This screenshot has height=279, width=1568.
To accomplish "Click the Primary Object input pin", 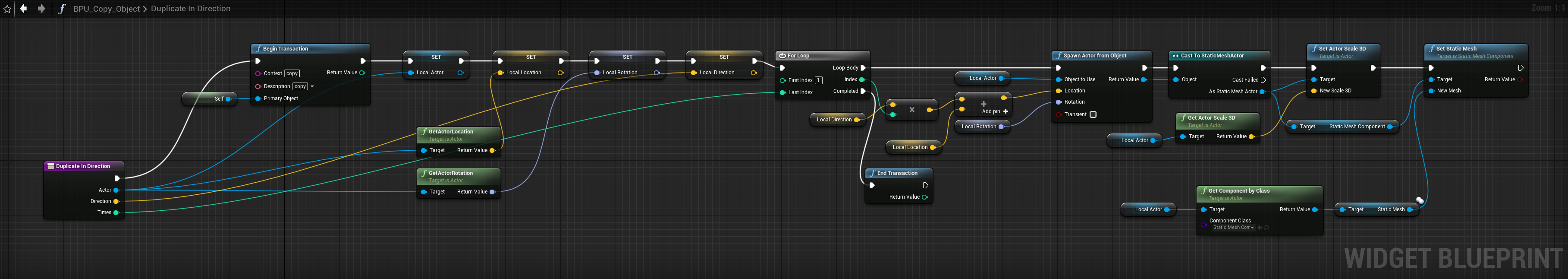I will [x=258, y=98].
